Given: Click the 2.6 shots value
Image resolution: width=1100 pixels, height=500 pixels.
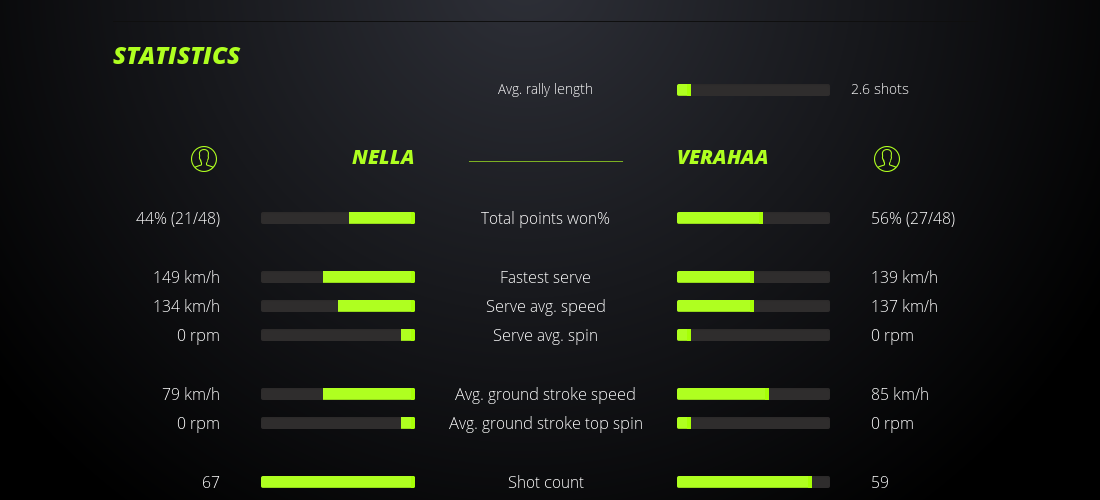Looking at the screenshot, I should (880, 89).
